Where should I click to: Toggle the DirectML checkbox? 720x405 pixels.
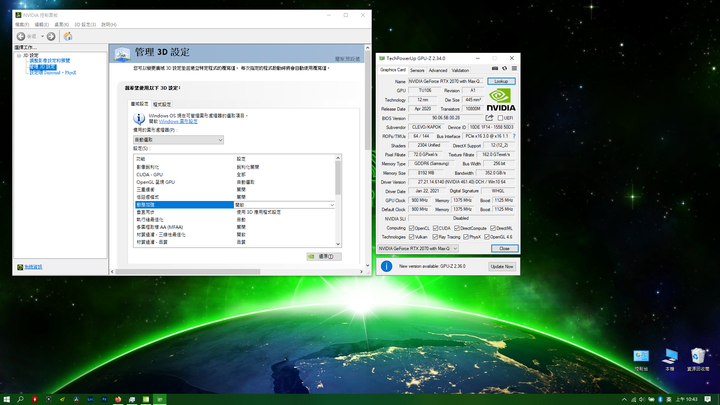click(493, 228)
